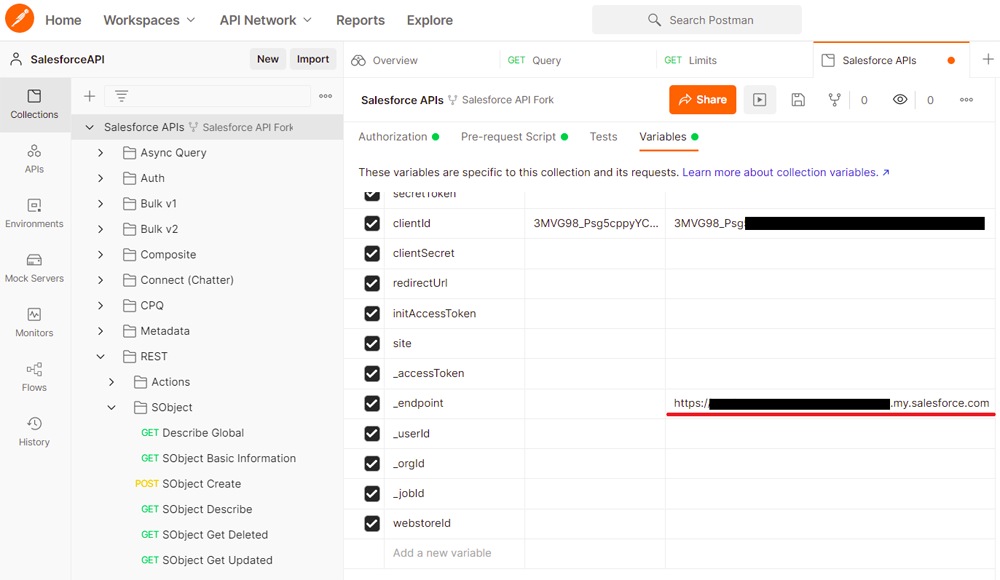Uncheck the site variable checkbox
The image size is (1000, 580).
coord(372,343)
